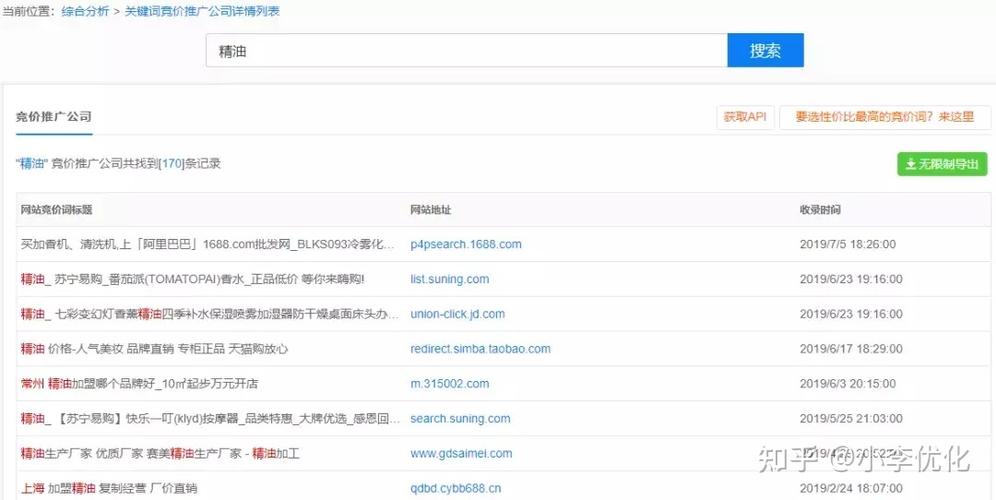
Task: Click the title starting 买加香机、清洗机
Action: click(x=208, y=245)
